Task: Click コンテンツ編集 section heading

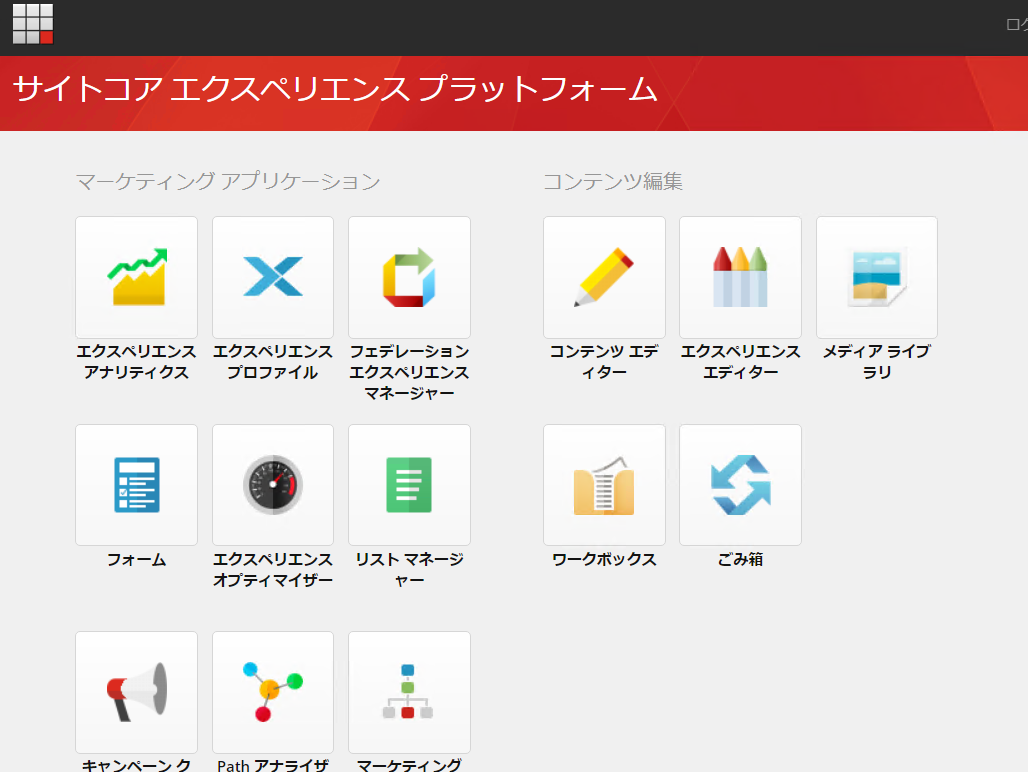Action: [x=613, y=182]
